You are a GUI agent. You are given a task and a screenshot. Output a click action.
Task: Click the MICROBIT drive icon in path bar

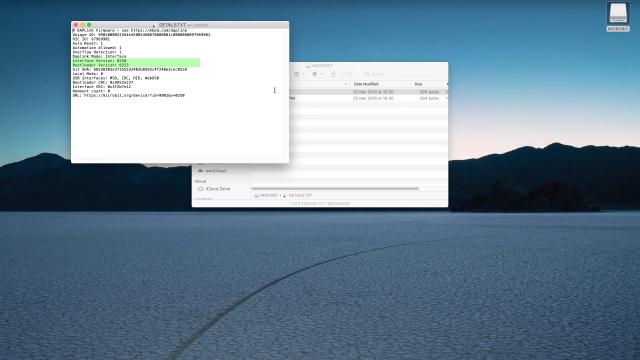[x=256, y=196]
